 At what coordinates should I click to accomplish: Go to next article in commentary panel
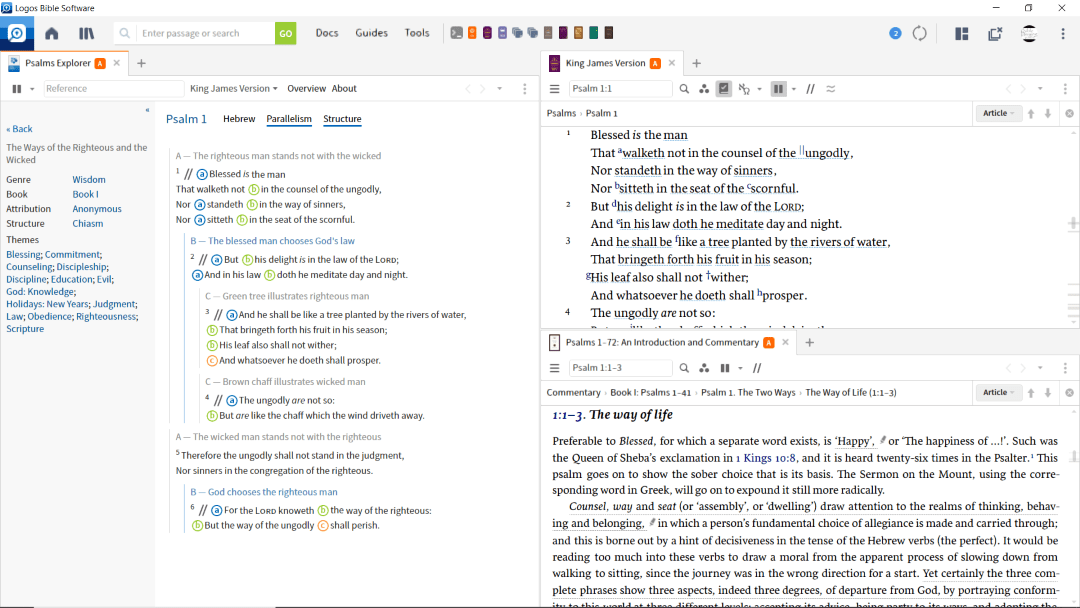click(1048, 392)
